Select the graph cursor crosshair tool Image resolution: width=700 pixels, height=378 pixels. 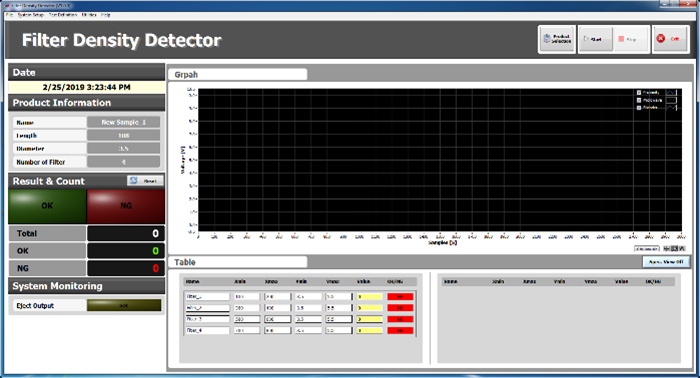pos(667,249)
